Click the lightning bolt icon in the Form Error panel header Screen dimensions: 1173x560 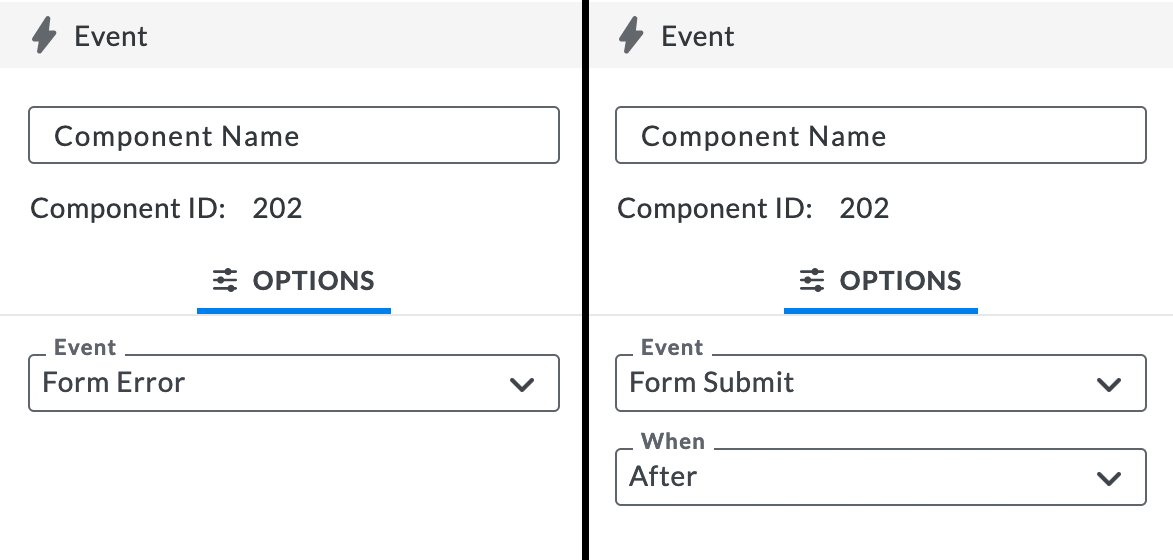44,37
